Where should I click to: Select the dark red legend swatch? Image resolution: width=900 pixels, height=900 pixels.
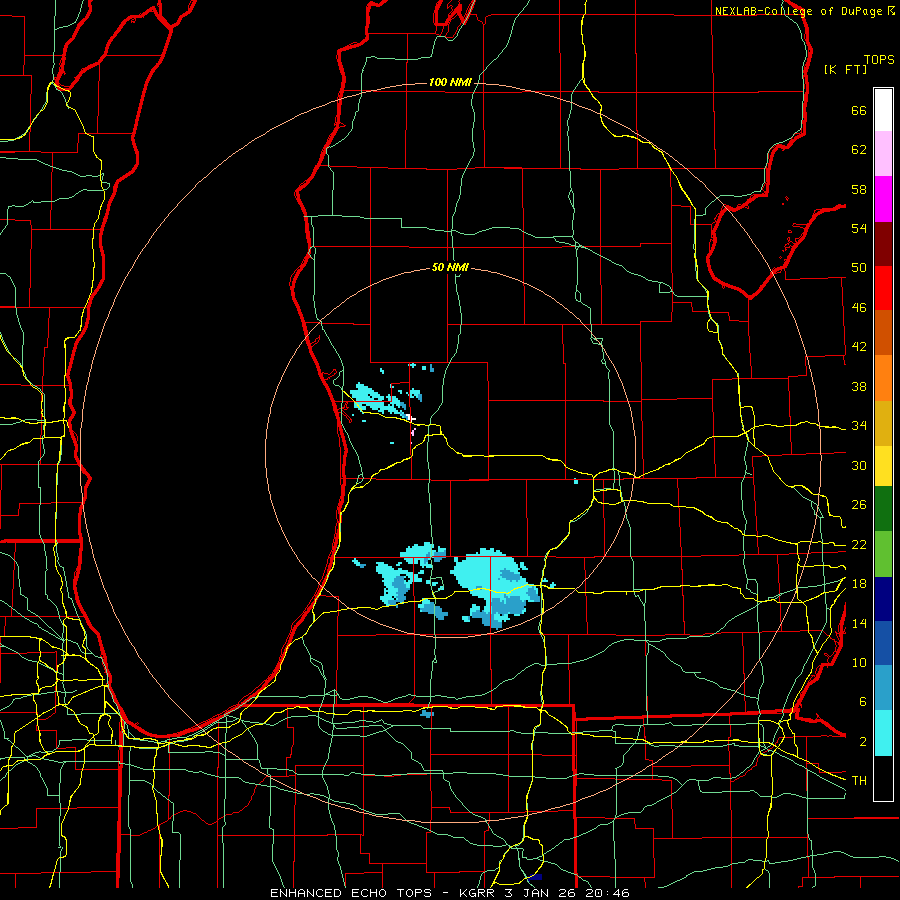pos(883,243)
